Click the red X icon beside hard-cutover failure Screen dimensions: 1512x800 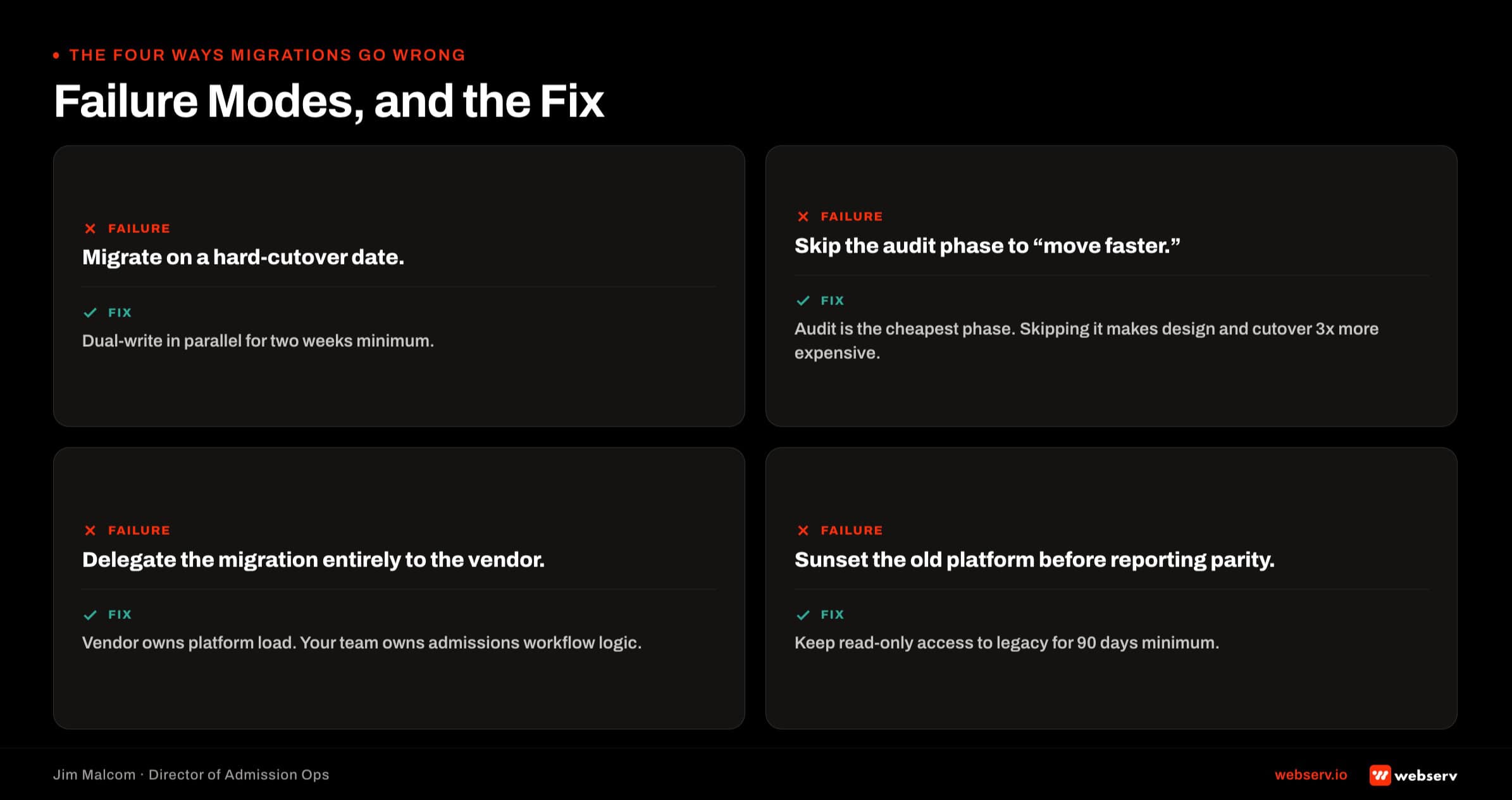coord(90,228)
